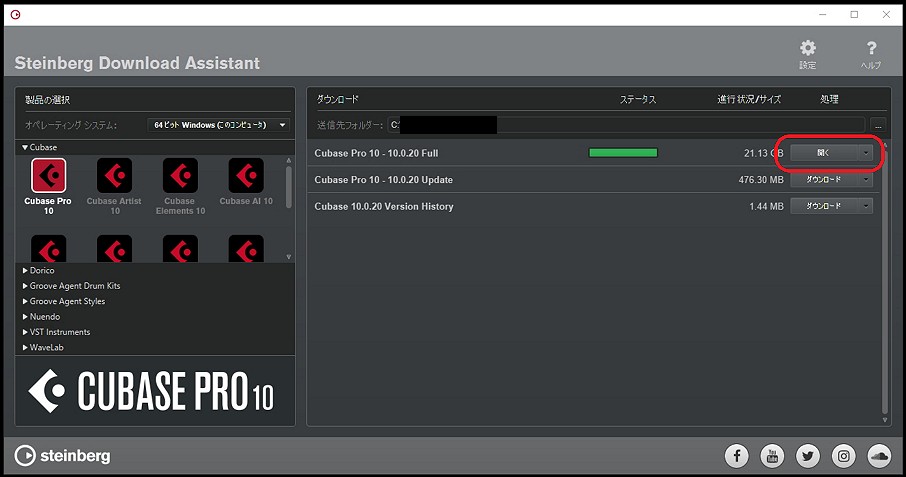Browse for the destination folder (… button)
Screen dimensions: 906x477
point(878,125)
